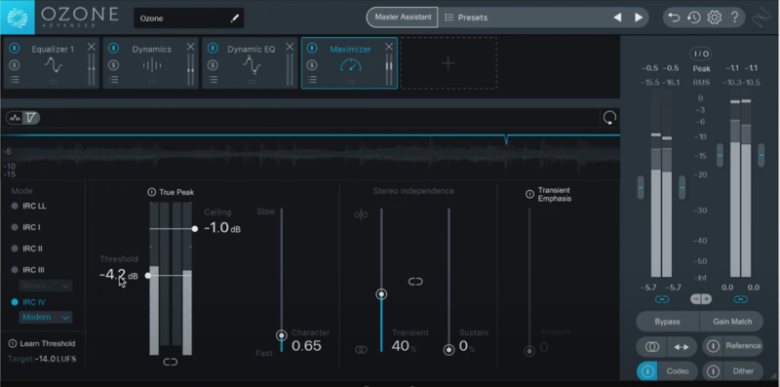780x387 pixels.
Task: Go to next preset arrow
Action: [638, 17]
